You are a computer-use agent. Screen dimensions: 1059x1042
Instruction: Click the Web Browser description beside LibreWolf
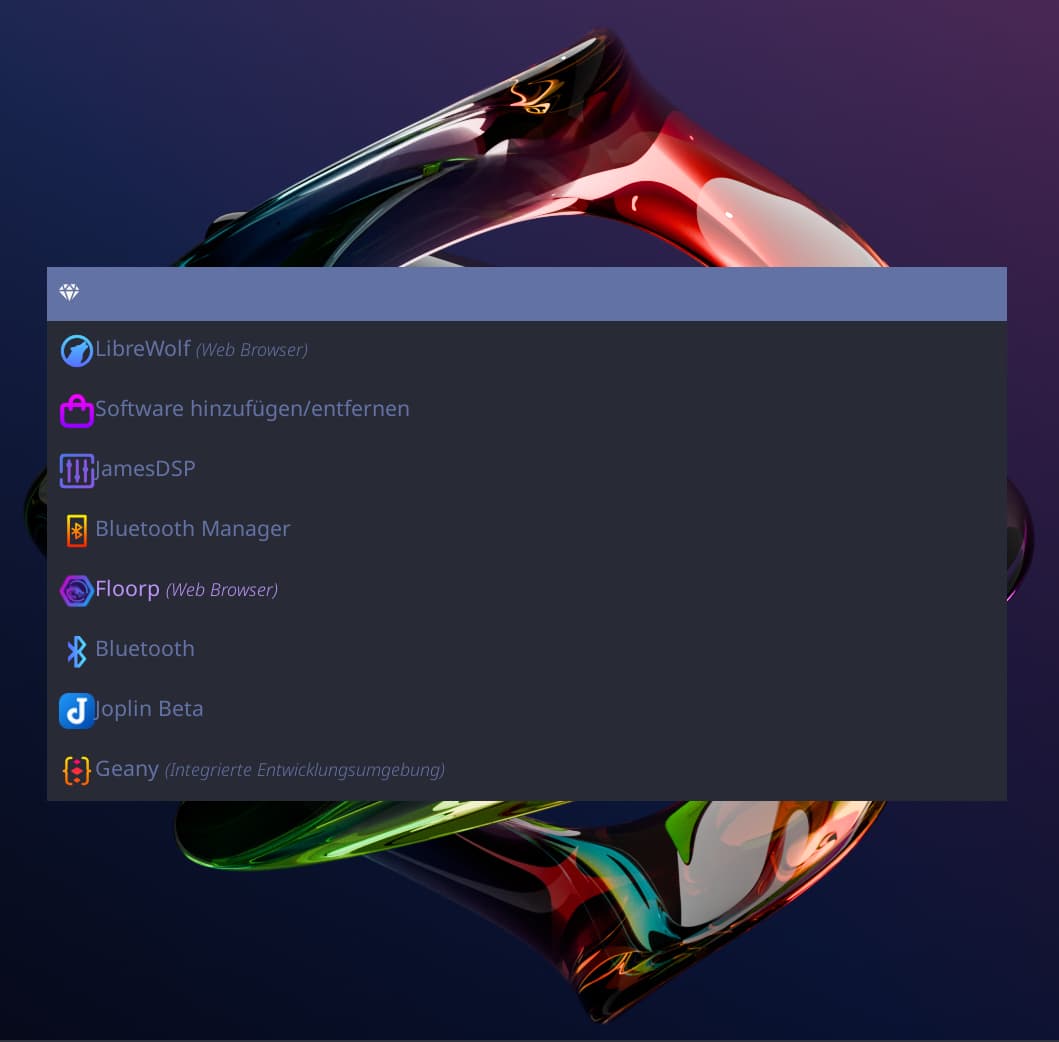click(x=252, y=350)
